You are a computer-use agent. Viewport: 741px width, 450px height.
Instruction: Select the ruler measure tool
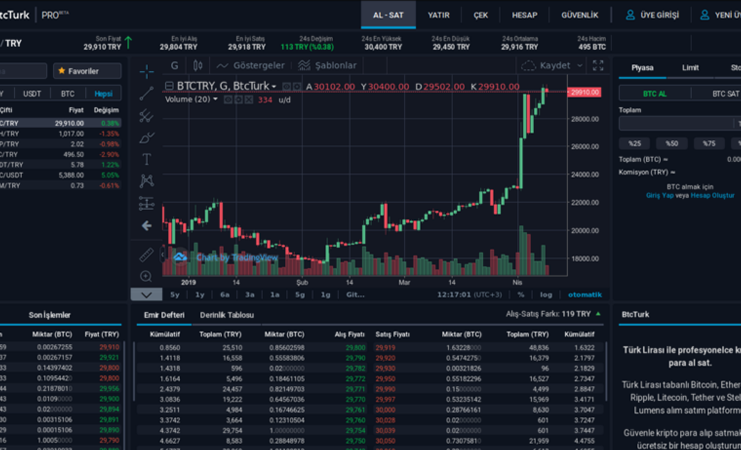tap(146, 255)
